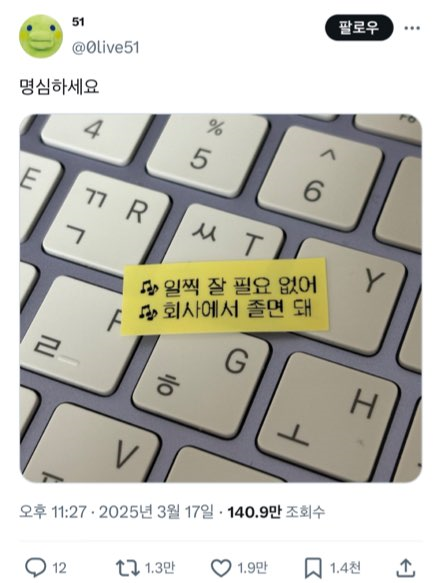Click the tweet text 명심하세요
Image resolution: width=441 pixels, height=583 pixels.
59,87
